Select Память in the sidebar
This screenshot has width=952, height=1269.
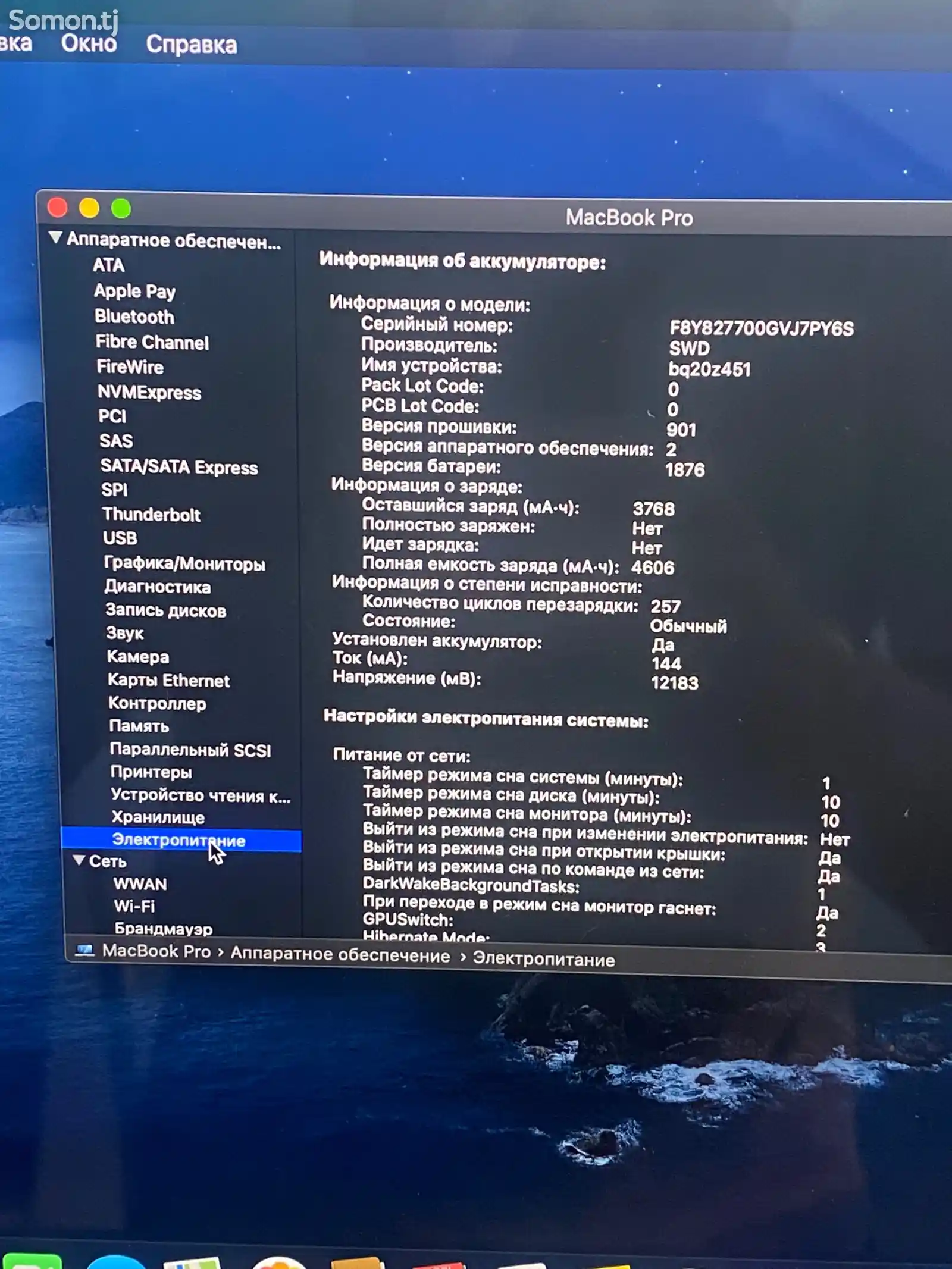tap(139, 726)
